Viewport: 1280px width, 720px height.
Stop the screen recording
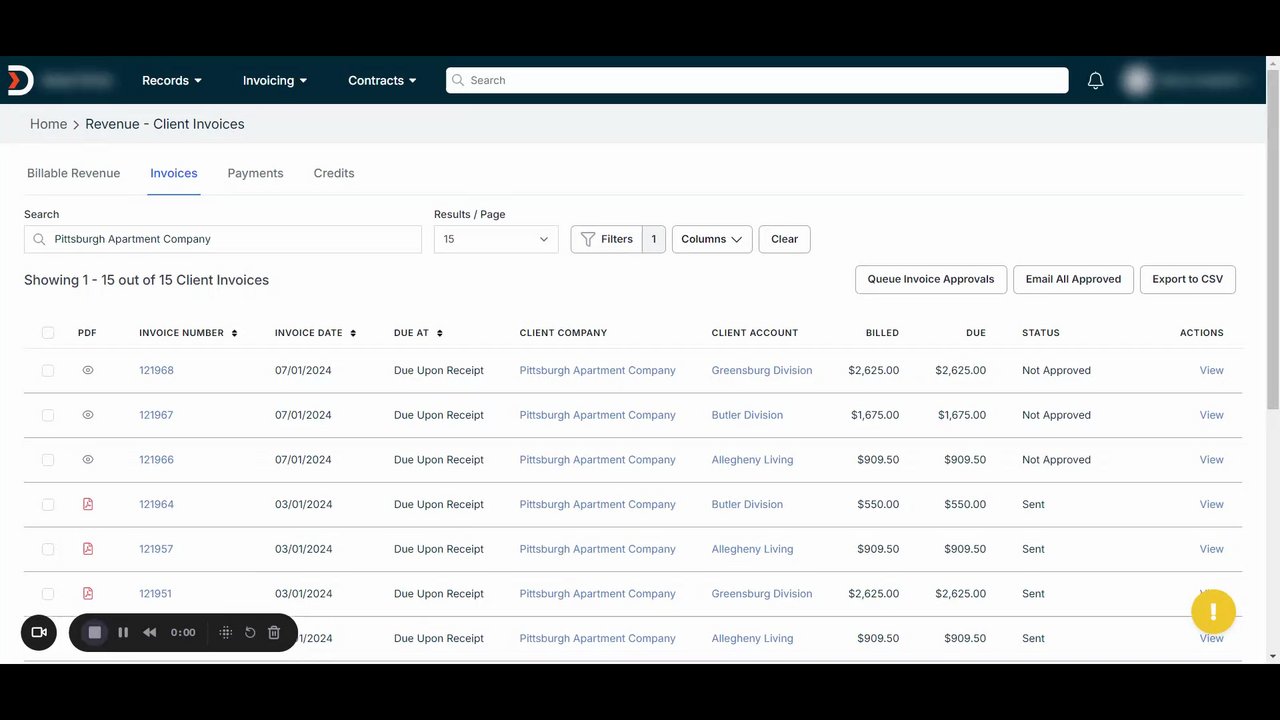point(95,632)
